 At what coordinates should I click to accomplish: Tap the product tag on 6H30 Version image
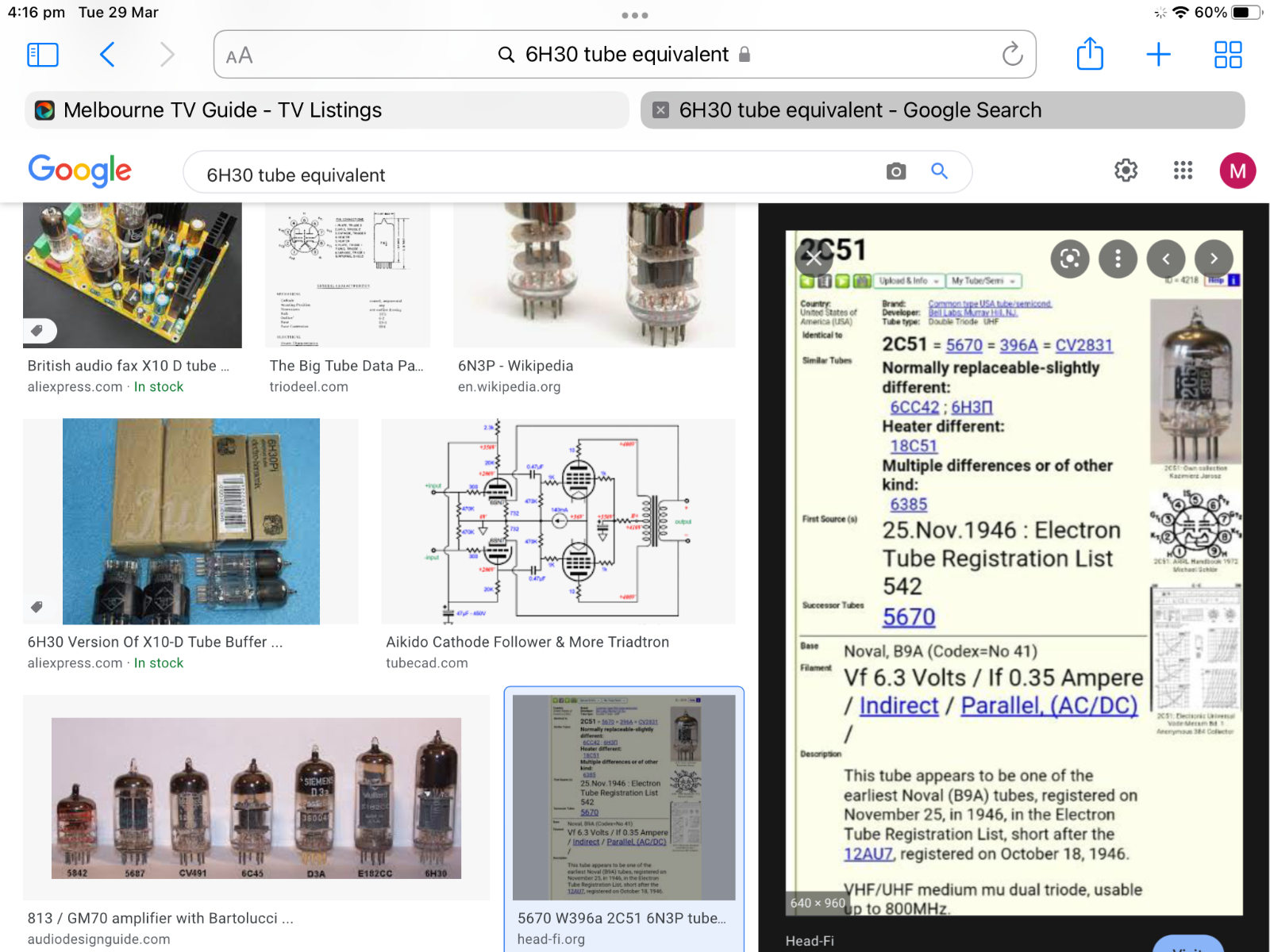pyautogui.click(x=37, y=607)
